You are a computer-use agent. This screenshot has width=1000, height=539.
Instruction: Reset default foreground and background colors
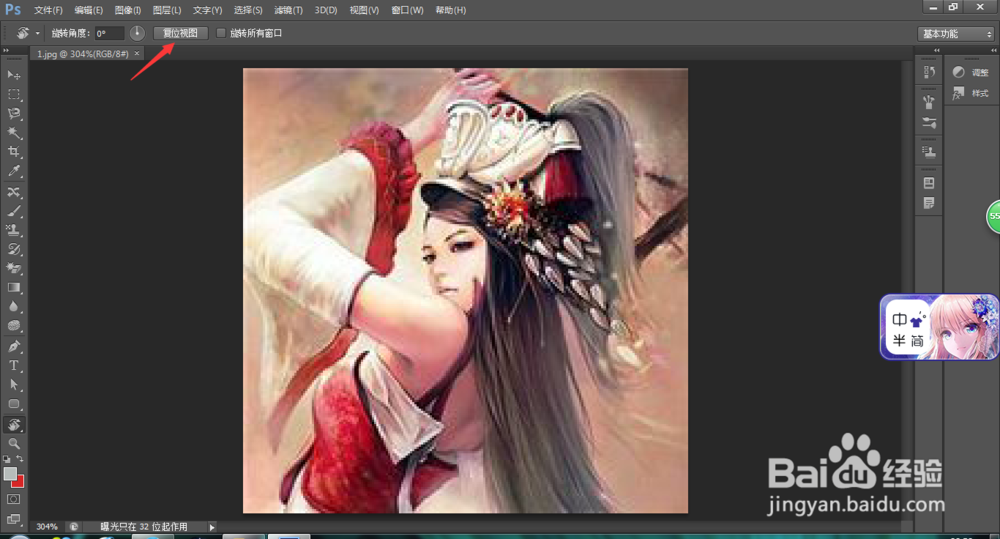(6, 459)
